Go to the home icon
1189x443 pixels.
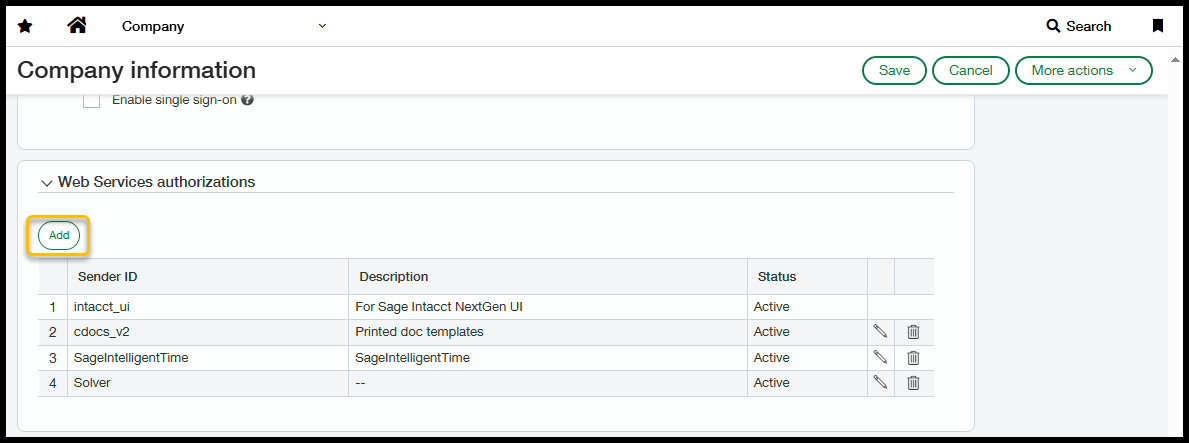click(77, 26)
